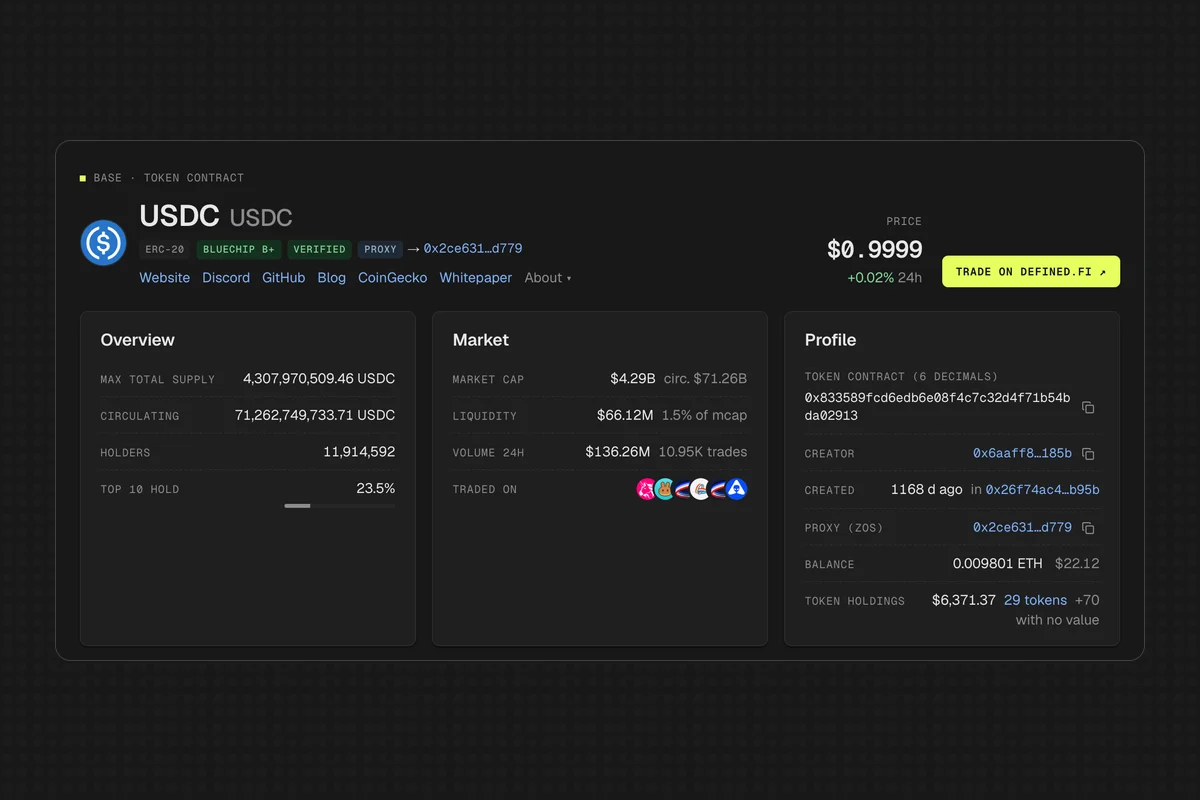This screenshot has width=1200, height=800.
Task: Click the $66.12M liquidity value
Action: point(625,416)
